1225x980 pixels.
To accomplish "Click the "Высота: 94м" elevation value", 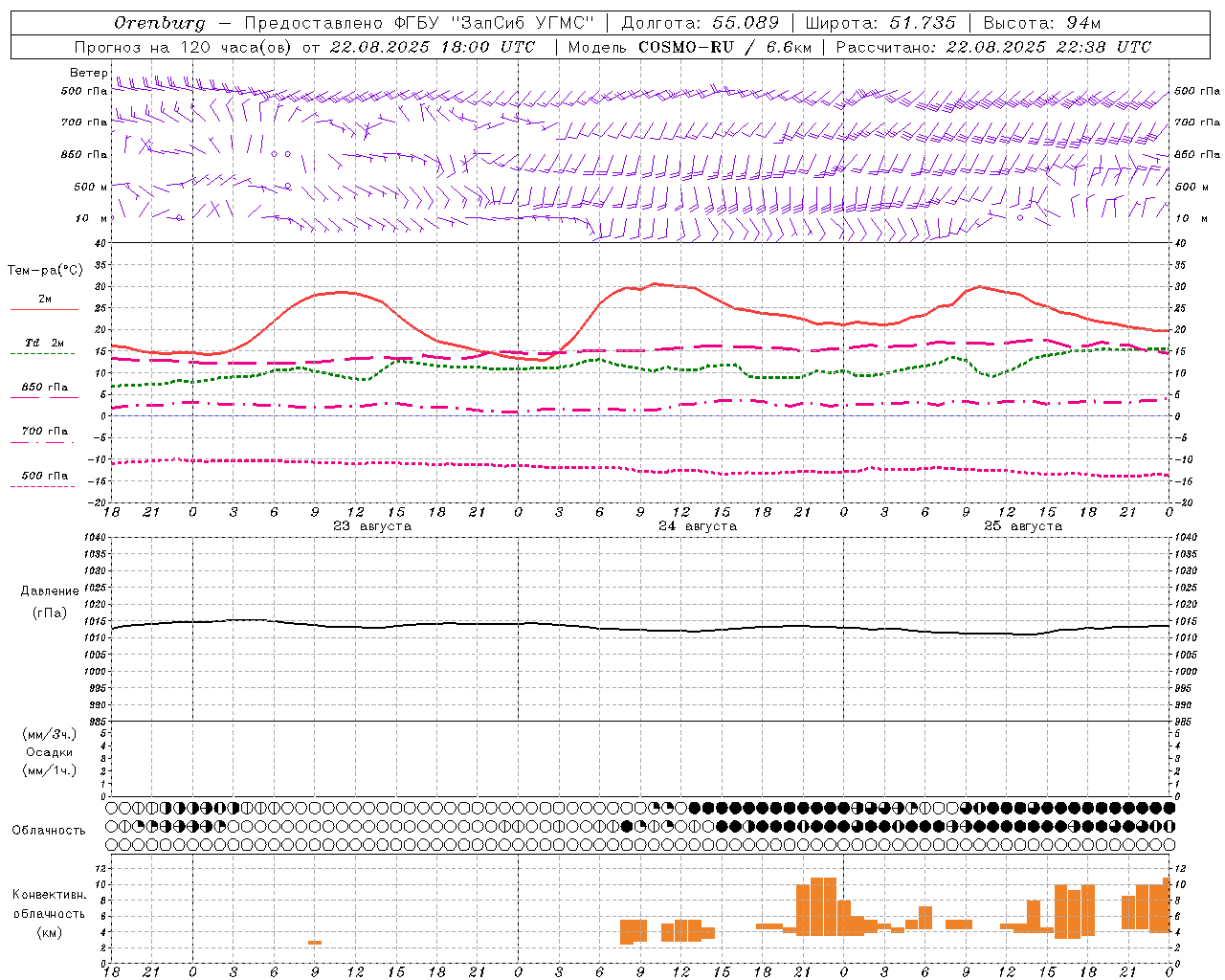I will tap(1042, 22).
